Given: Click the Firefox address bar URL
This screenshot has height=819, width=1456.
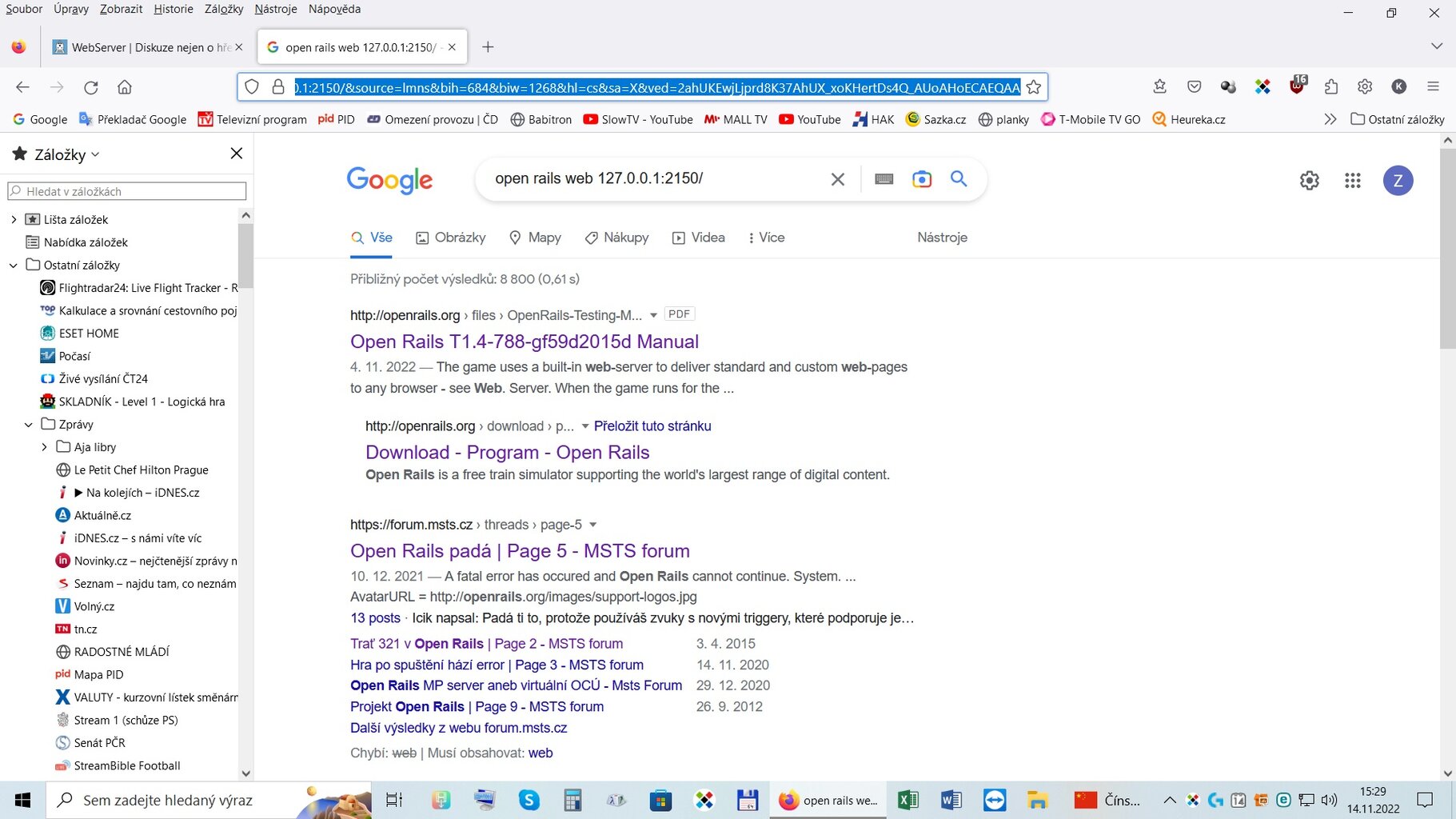Looking at the screenshot, I should 657,87.
